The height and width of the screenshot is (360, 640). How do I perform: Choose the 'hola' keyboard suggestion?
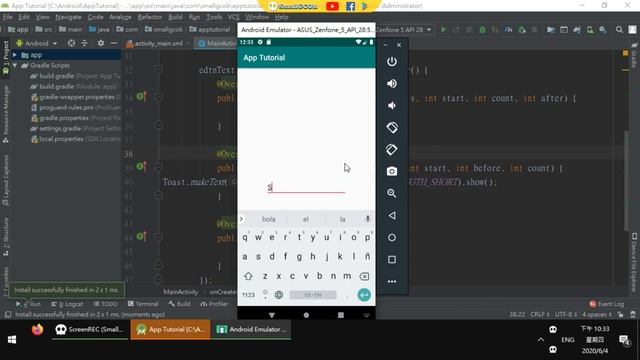point(268,219)
